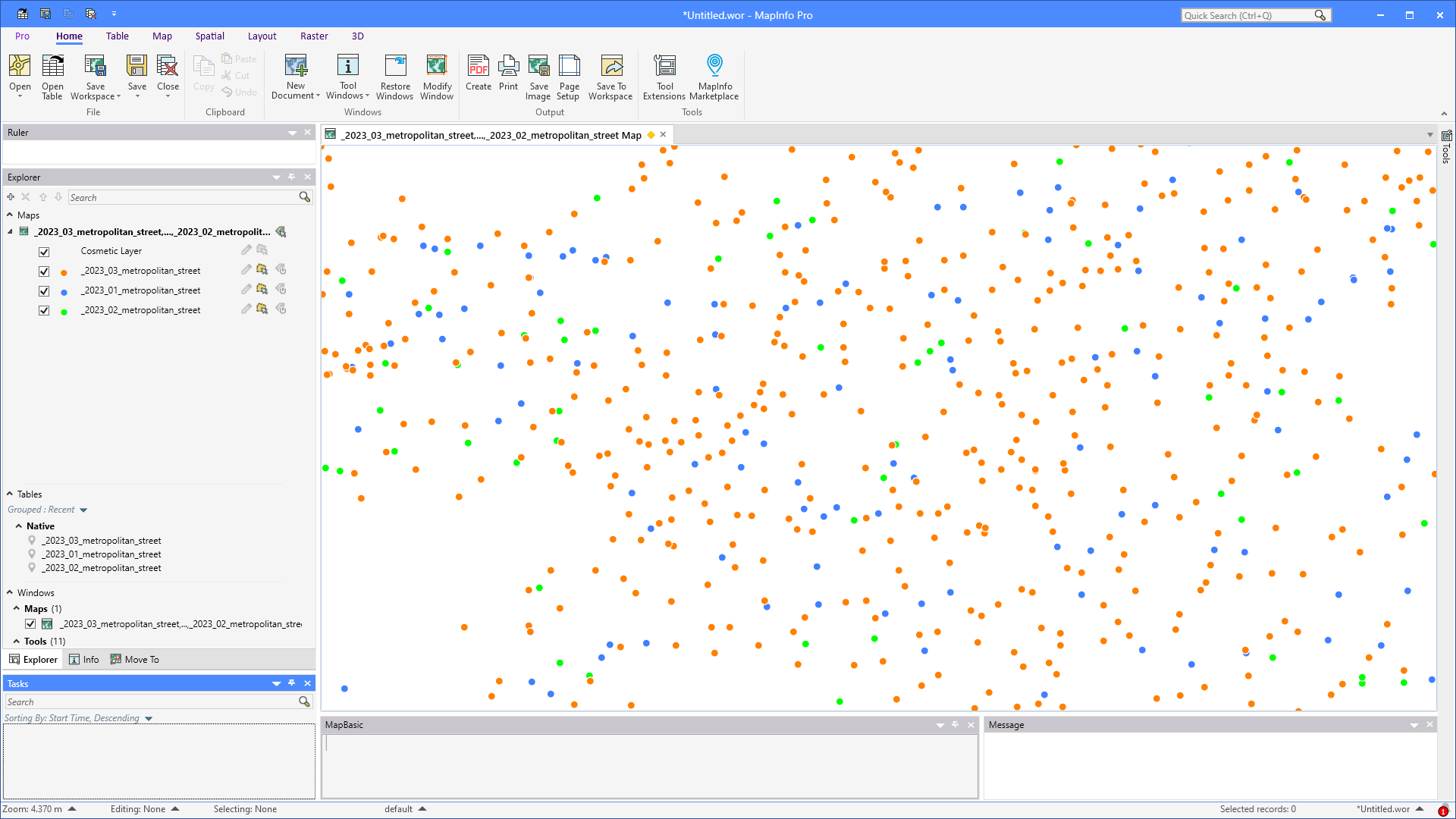Viewport: 1456px width, 819px height.
Task: Switch to Info panel tab
Action: point(84,659)
